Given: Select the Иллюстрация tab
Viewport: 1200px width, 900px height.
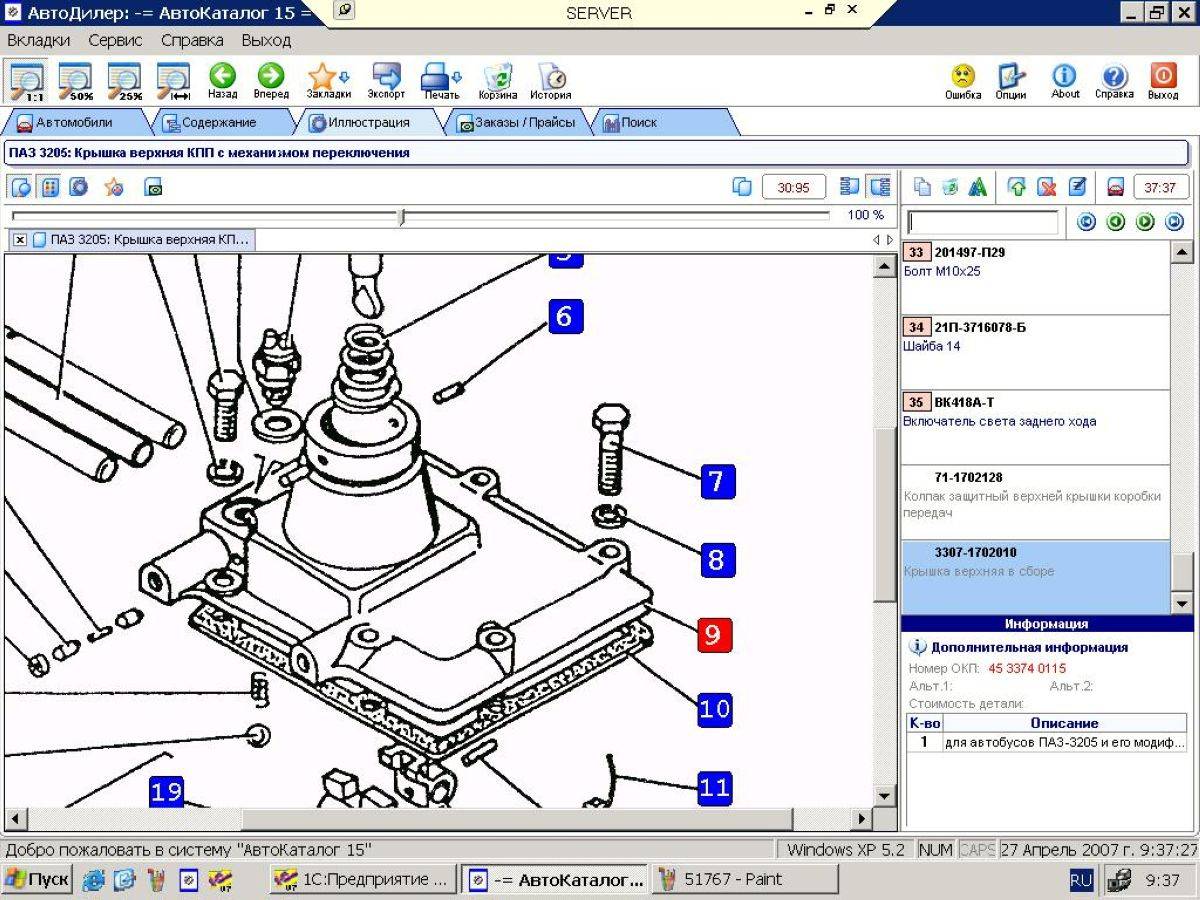Looking at the screenshot, I should pos(368,123).
